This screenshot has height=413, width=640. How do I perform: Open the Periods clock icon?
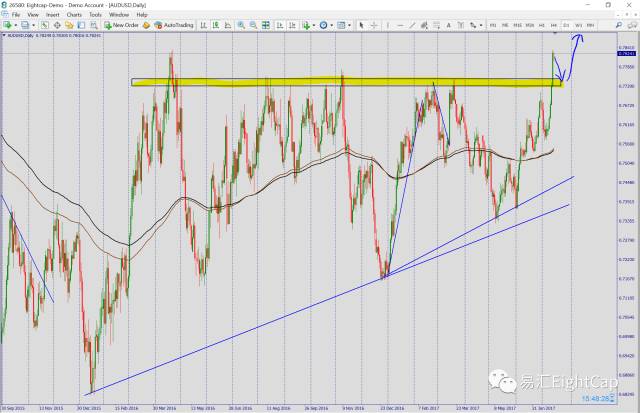tap(324, 25)
